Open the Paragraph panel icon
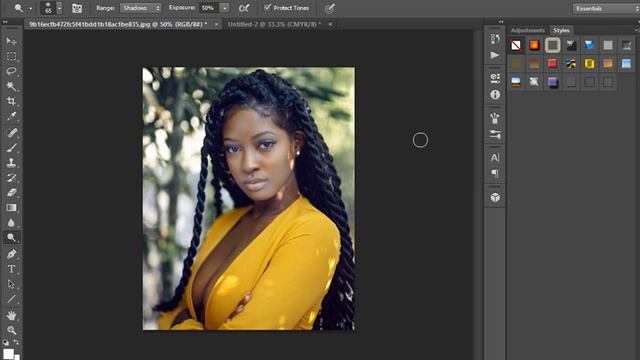640x360 pixels. point(495,173)
